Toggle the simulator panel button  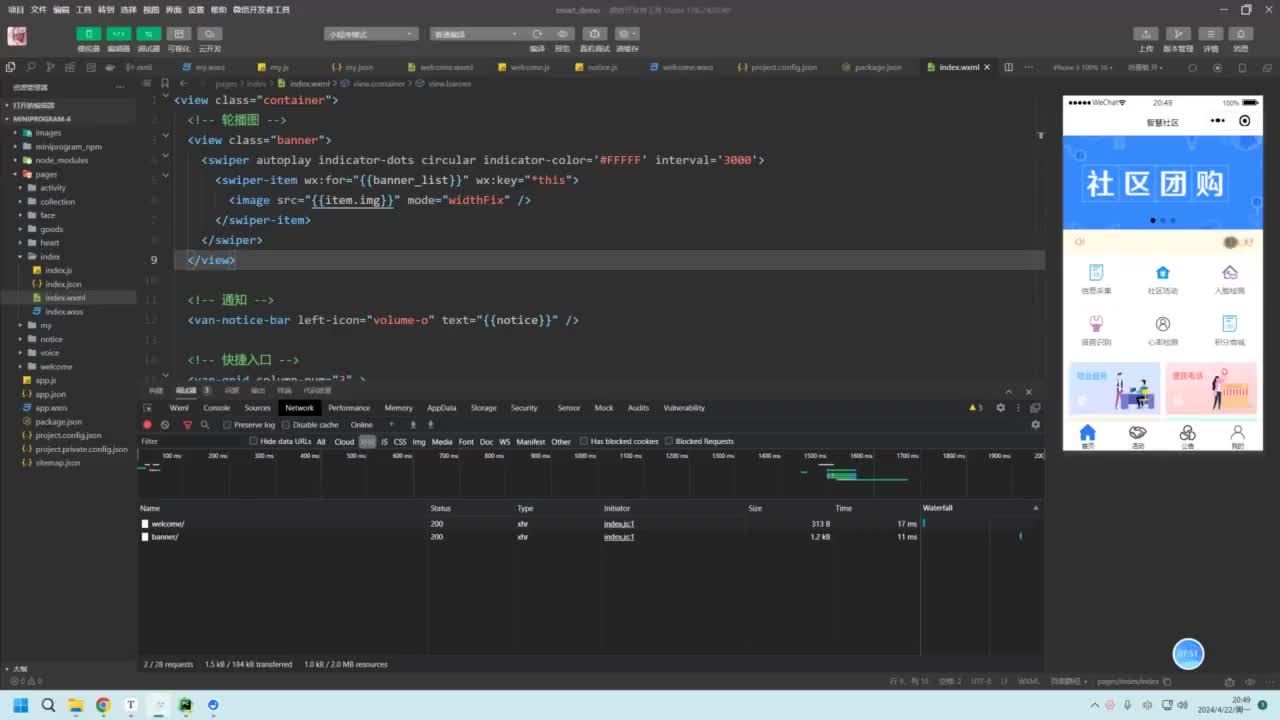(x=89, y=34)
